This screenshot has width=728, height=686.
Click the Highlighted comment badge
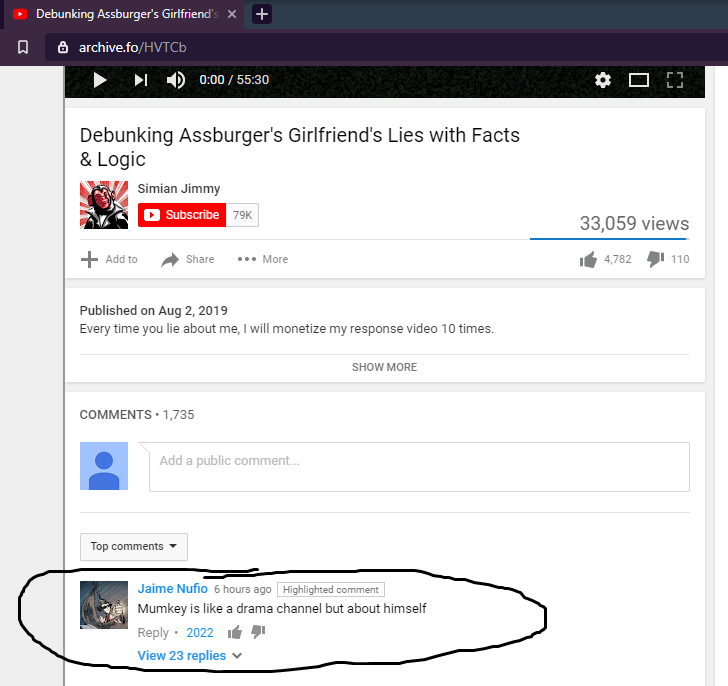point(331,589)
